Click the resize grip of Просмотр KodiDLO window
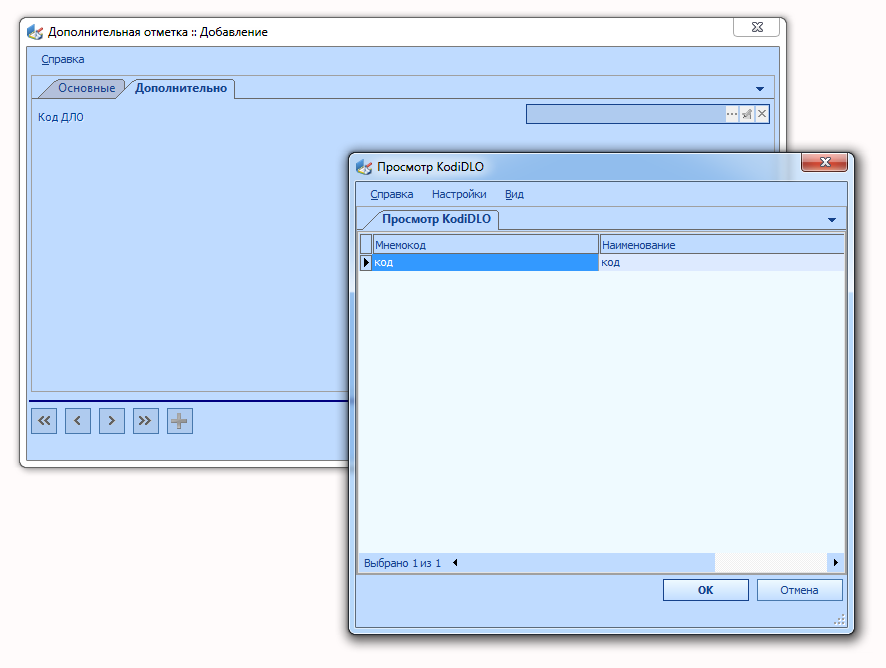 (839, 619)
